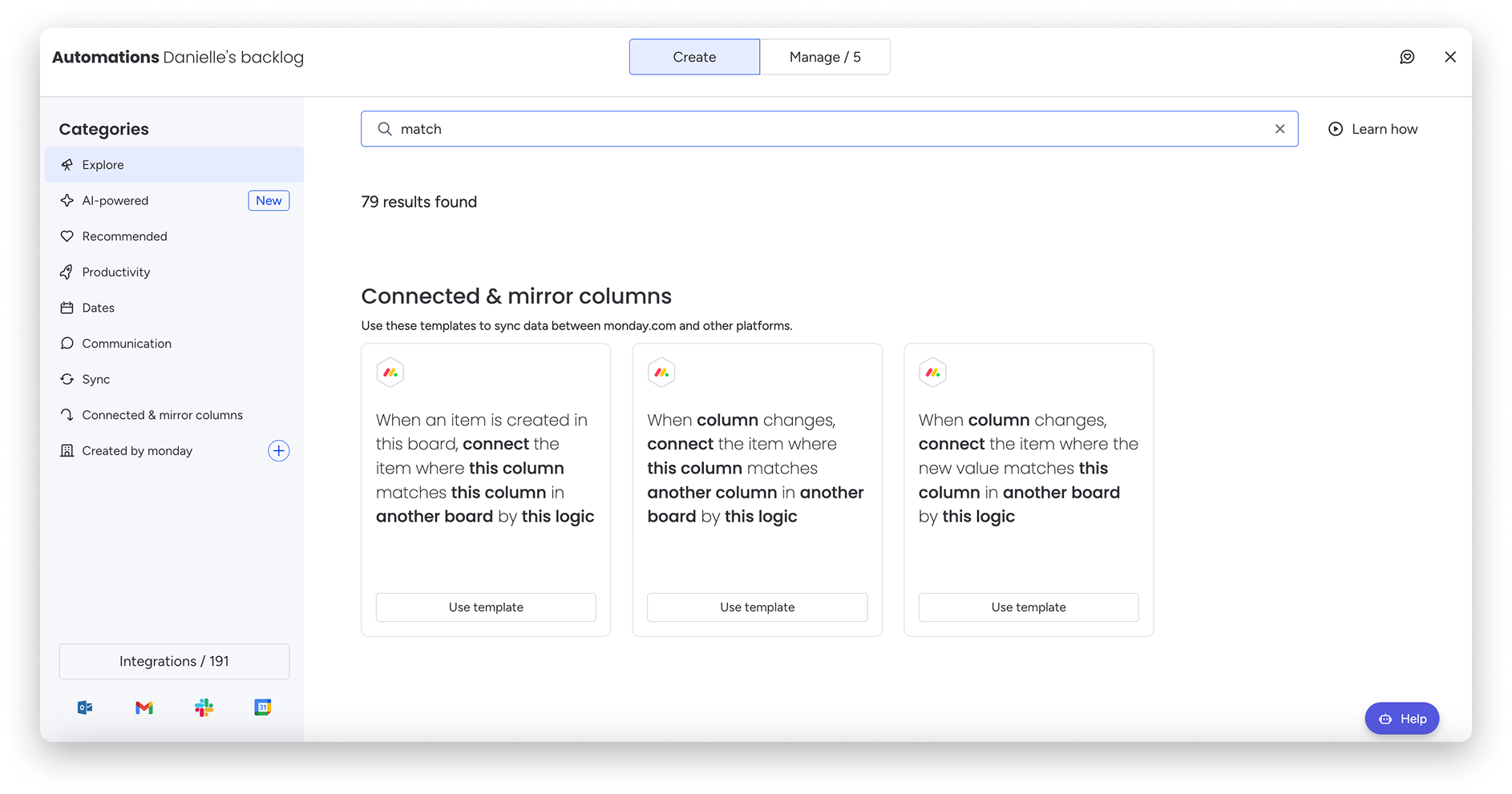
Task: Click monday logo on 'another column' template card
Action: tap(661, 373)
